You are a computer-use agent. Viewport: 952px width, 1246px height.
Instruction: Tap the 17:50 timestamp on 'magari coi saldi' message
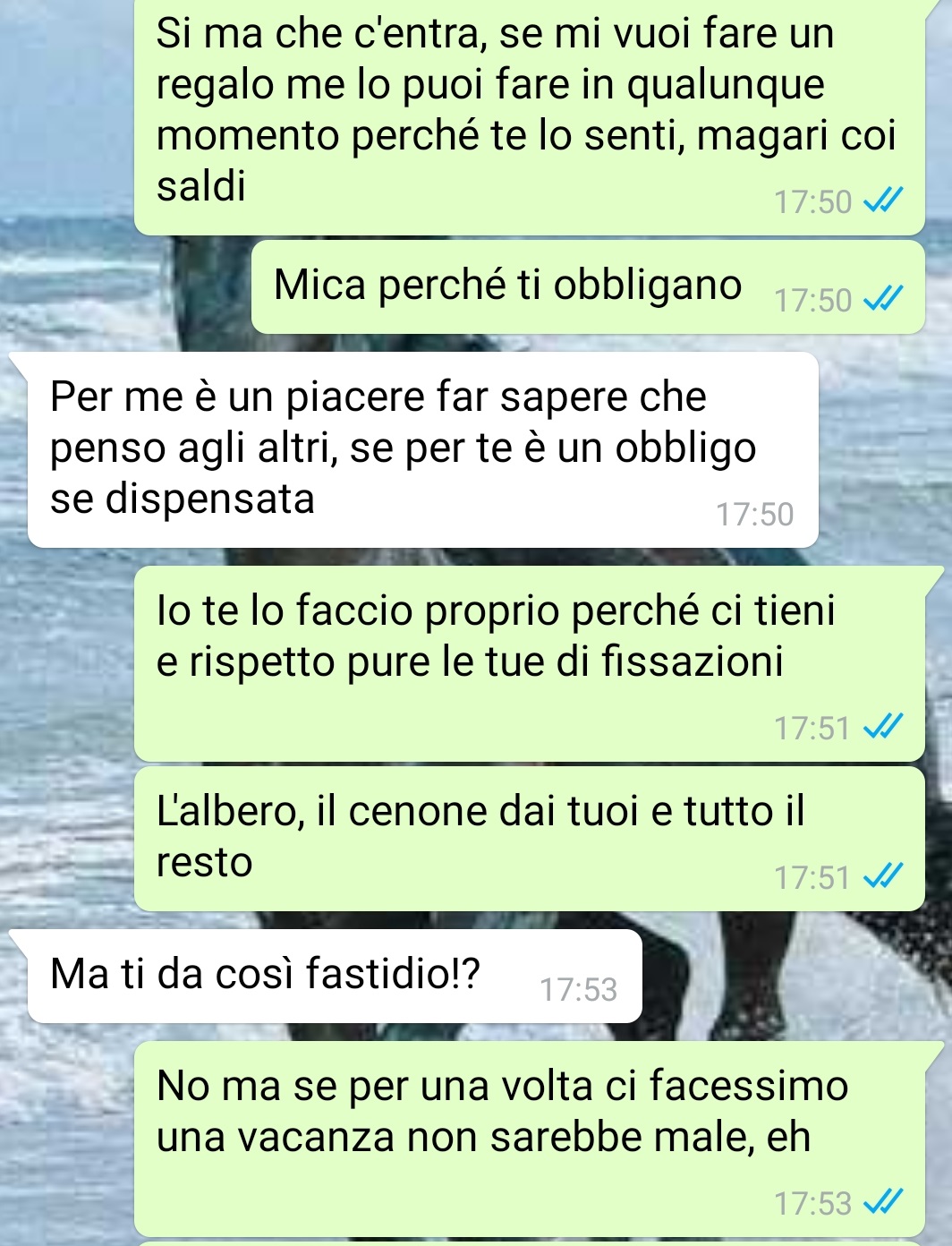tap(812, 202)
